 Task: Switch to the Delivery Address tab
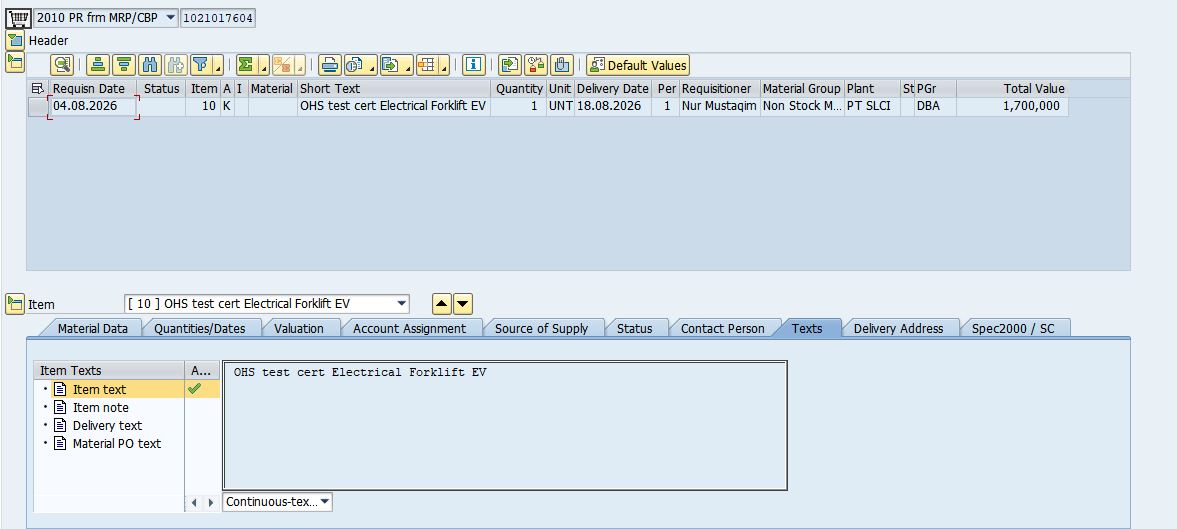click(899, 329)
